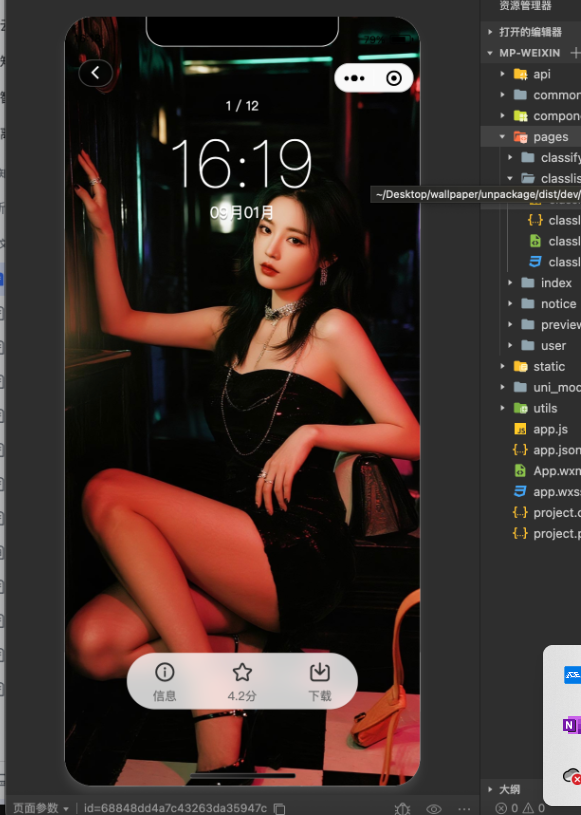Screen dimensions: 581x815
Task: Open the 页面参数 dropdown
Action: point(41,808)
